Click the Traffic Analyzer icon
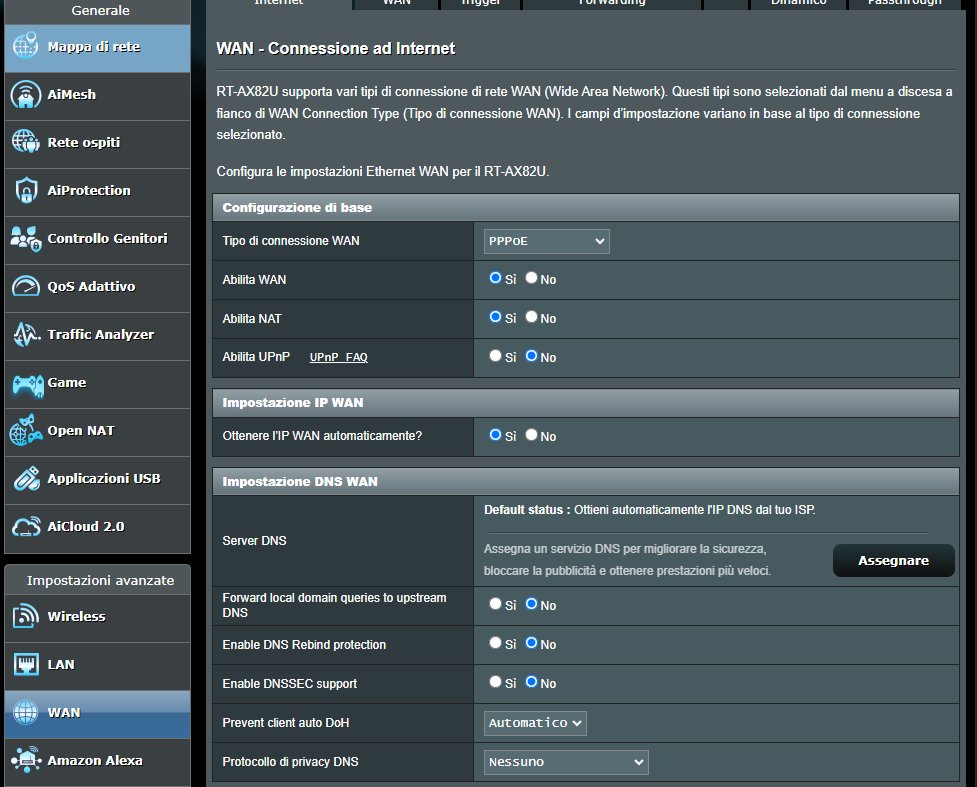The height and width of the screenshot is (787, 977). point(26,335)
